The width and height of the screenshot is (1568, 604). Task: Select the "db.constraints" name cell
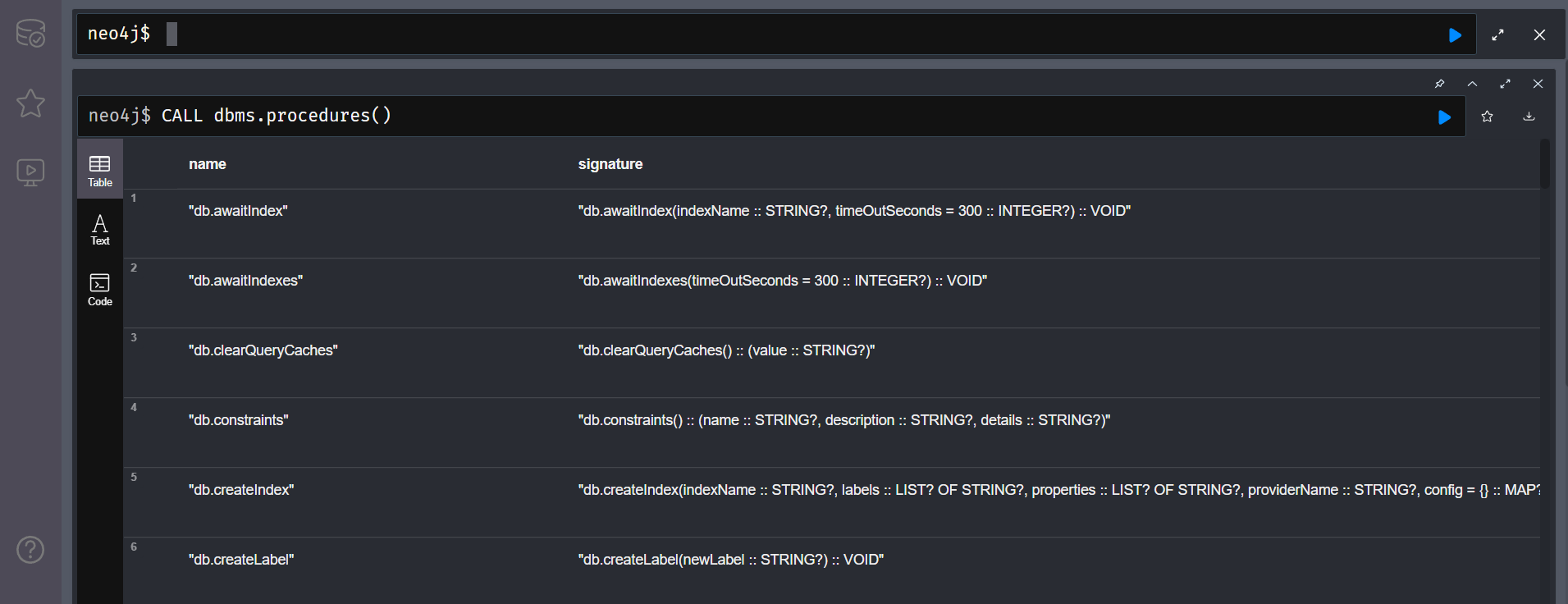point(239,420)
